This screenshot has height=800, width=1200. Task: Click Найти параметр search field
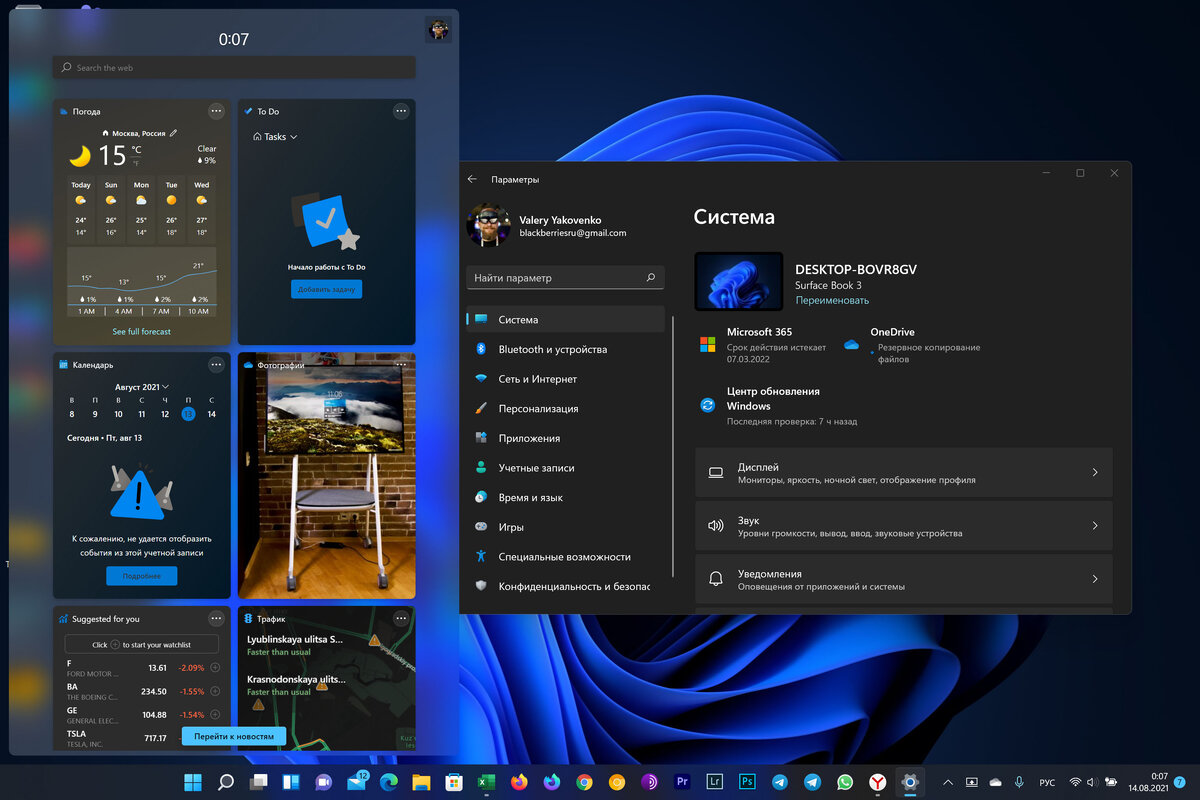pyautogui.click(x=565, y=278)
